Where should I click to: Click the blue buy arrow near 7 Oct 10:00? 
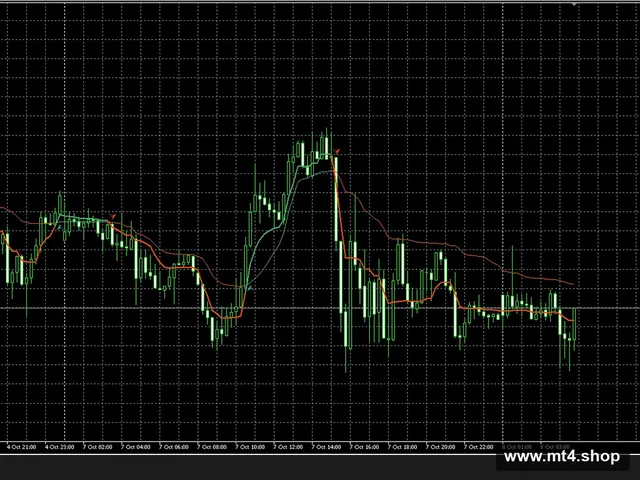[x=249, y=289]
